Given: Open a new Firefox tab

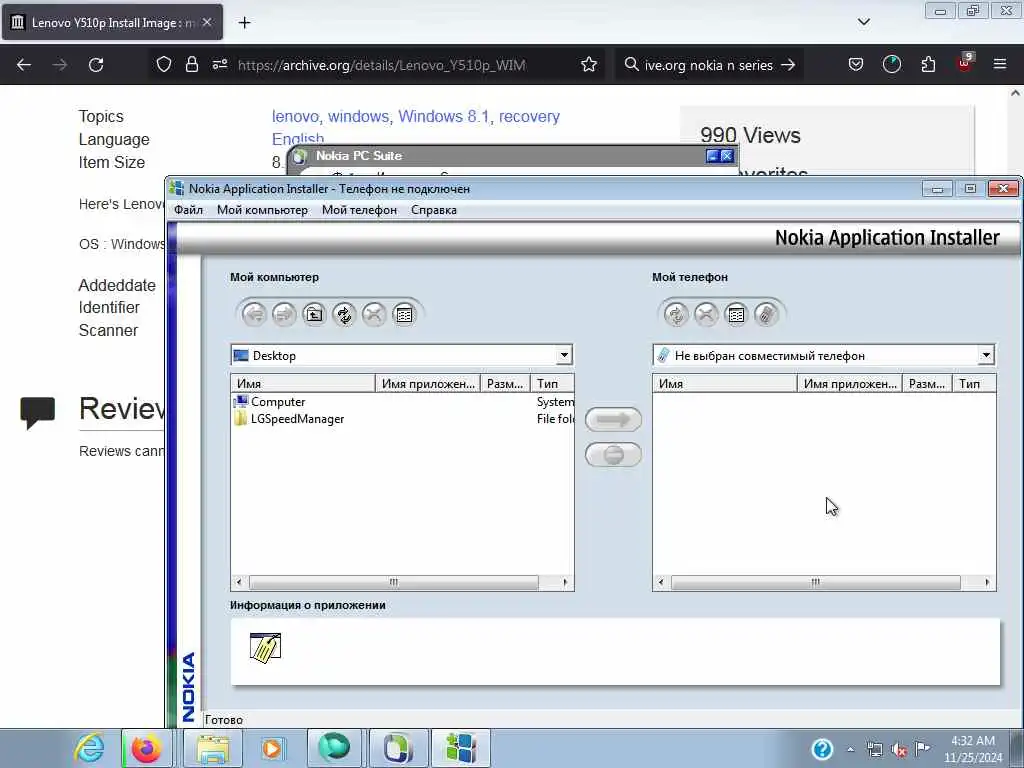Looking at the screenshot, I should pos(244,23).
